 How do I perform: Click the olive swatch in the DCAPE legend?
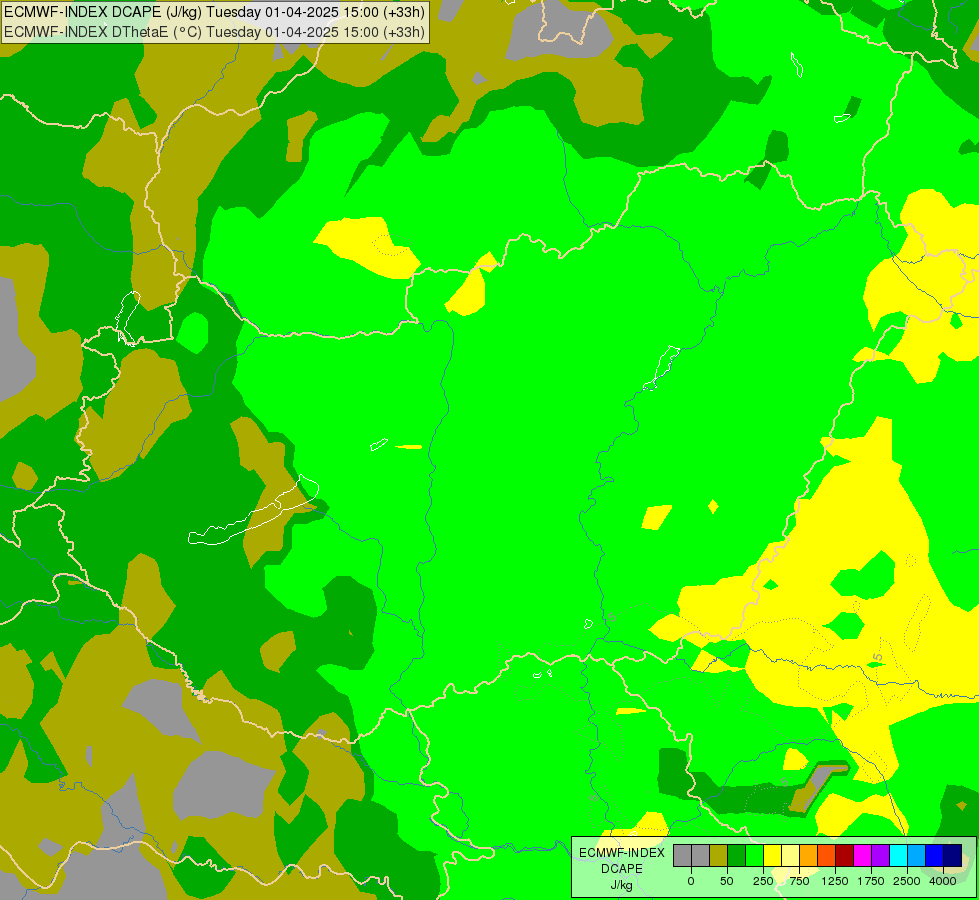click(x=719, y=855)
